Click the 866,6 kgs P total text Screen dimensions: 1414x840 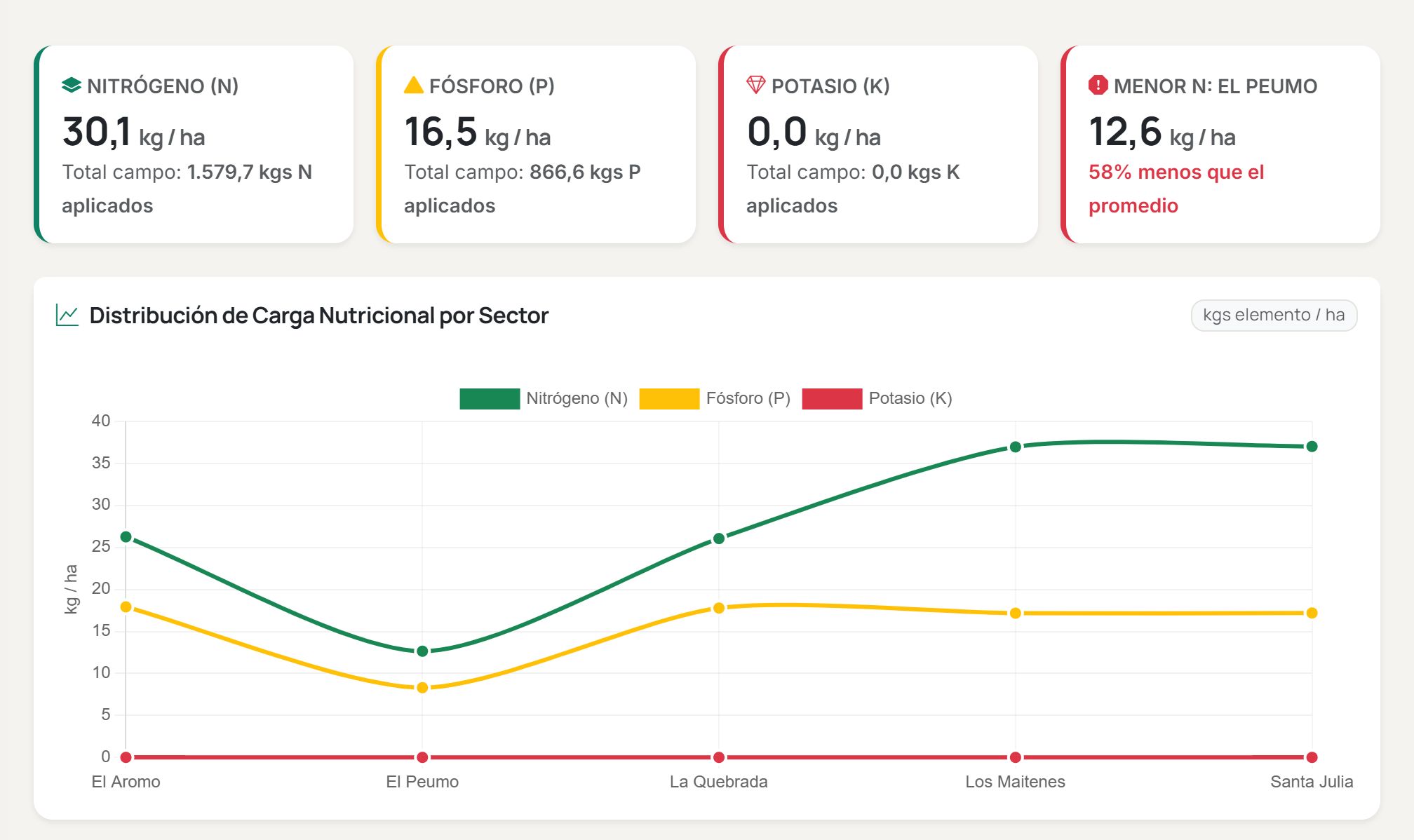(x=585, y=172)
